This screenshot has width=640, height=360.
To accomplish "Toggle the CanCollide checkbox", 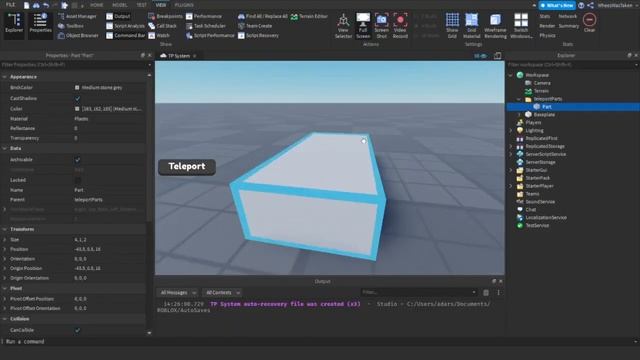I will tap(78, 330).
